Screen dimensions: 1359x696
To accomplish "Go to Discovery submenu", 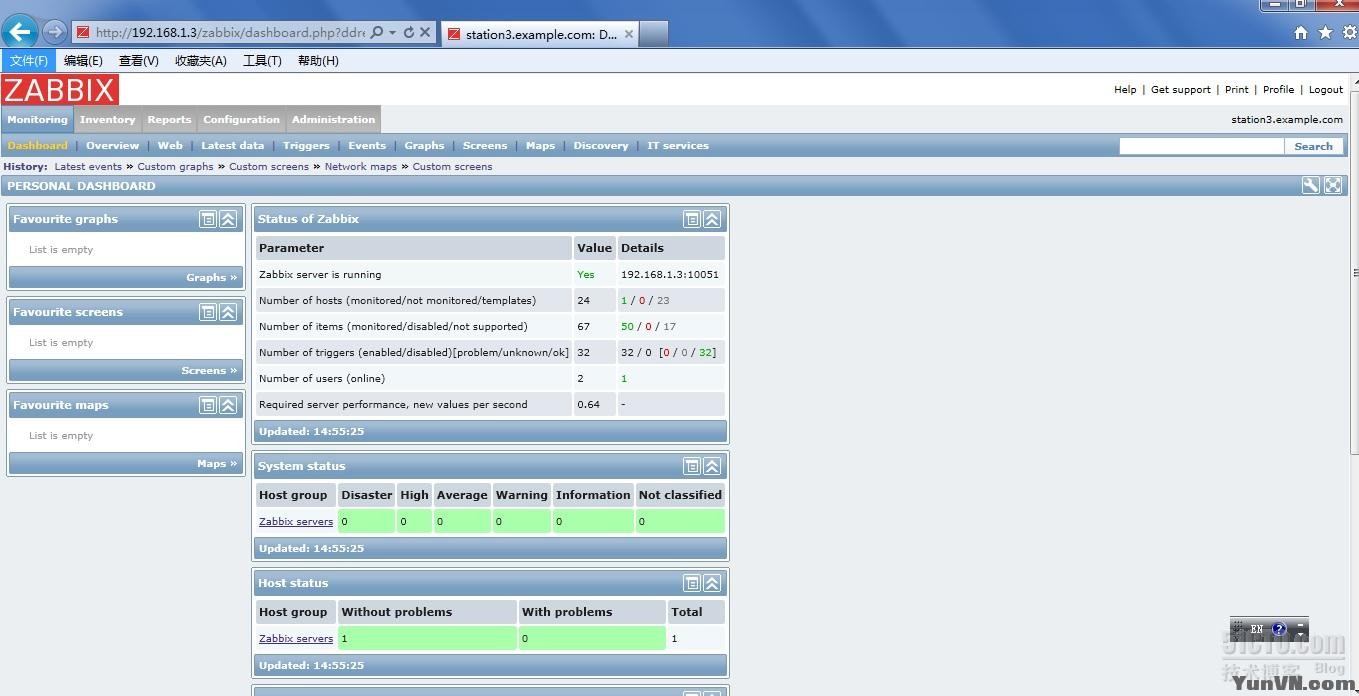I will coord(601,145).
